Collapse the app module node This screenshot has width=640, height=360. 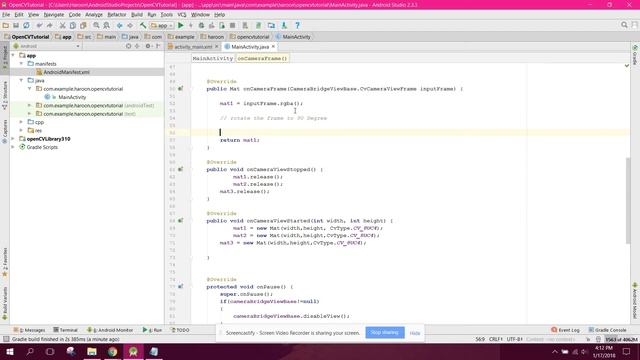click(x=13, y=55)
